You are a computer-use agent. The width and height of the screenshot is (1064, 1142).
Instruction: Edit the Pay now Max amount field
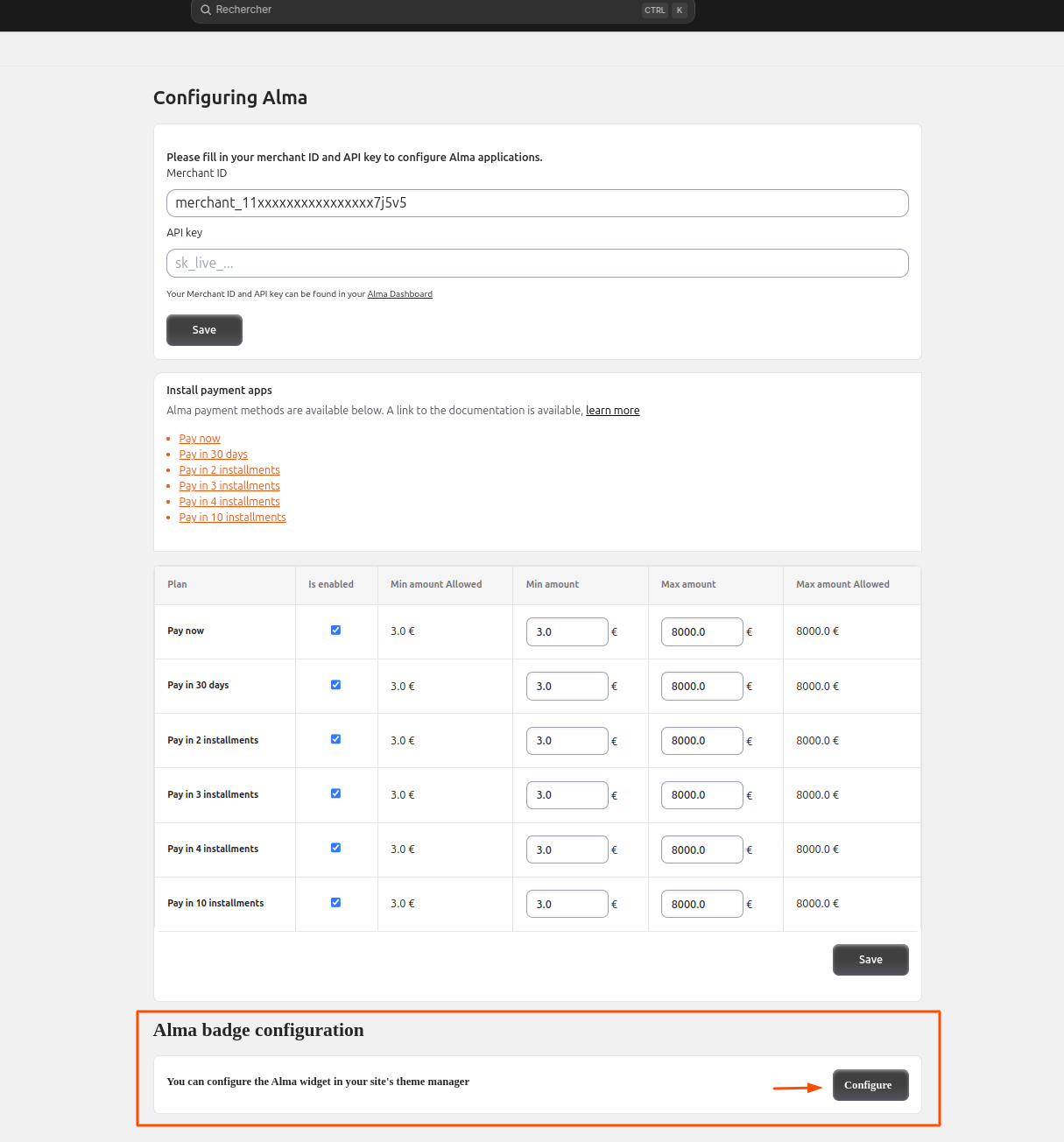click(702, 631)
